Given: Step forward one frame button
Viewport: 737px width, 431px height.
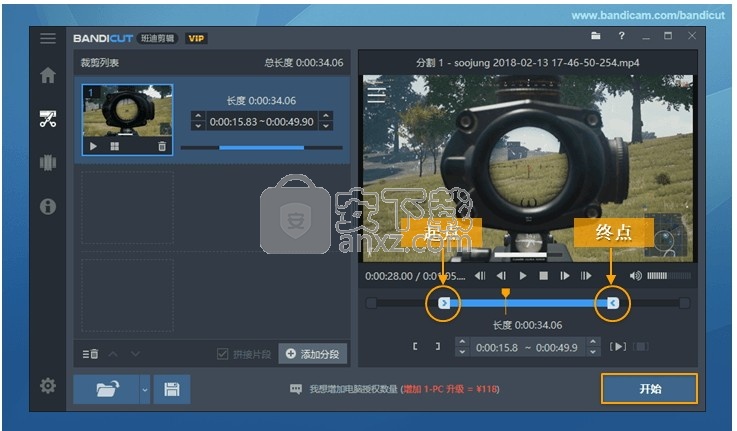Looking at the screenshot, I should [x=565, y=276].
